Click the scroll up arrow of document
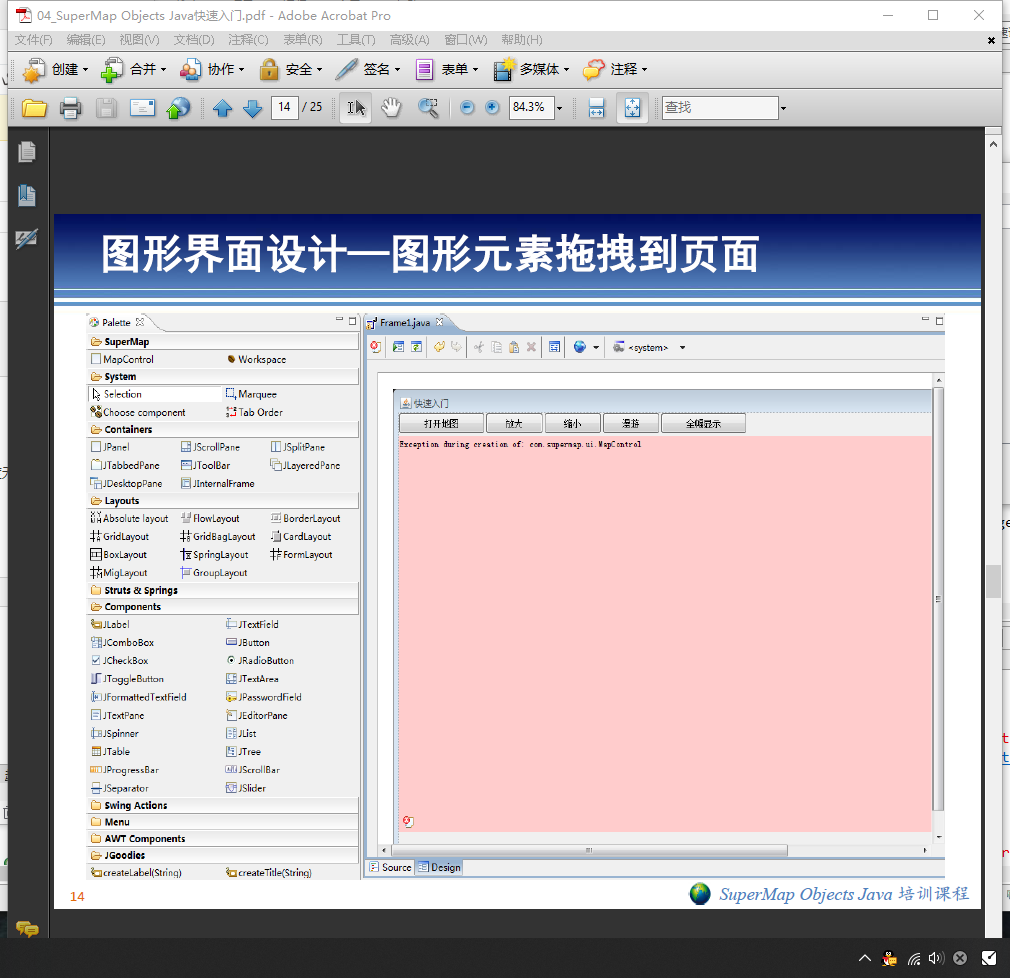This screenshot has height=978, width=1010. [x=993, y=144]
